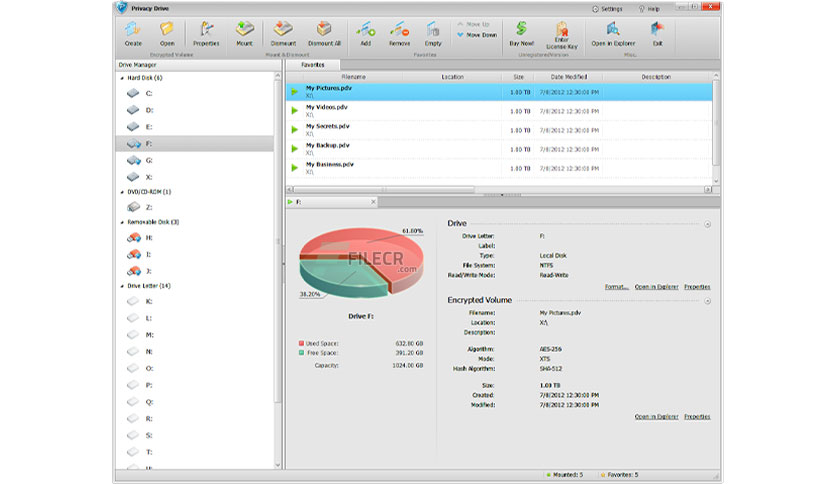Select mounted drive F: in Drive Manager
The width and height of the screenshot is (836, 484).
[195, 144]
